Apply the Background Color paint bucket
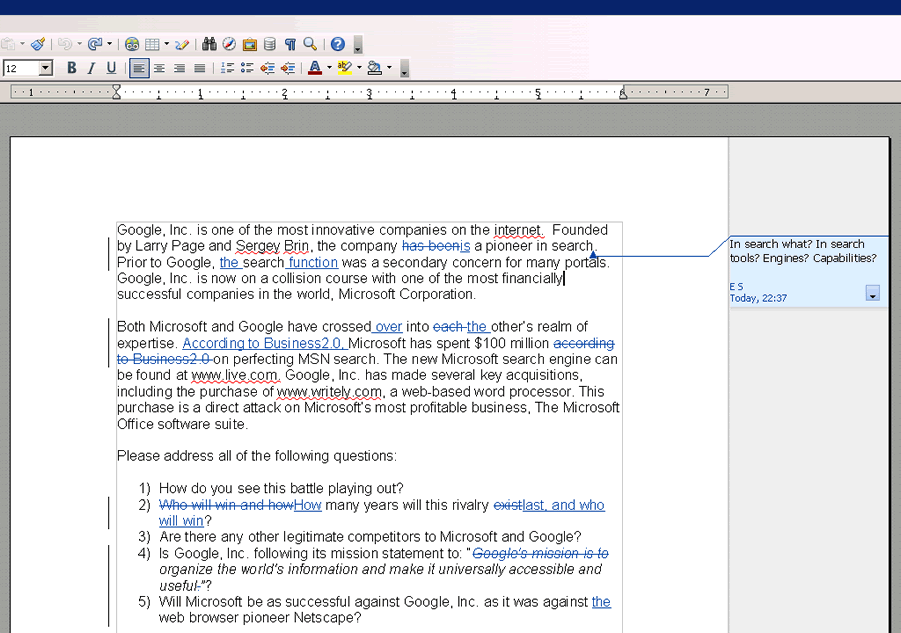Image resolution: width=901 pixels, height=633 pixels. pos(375,68)
